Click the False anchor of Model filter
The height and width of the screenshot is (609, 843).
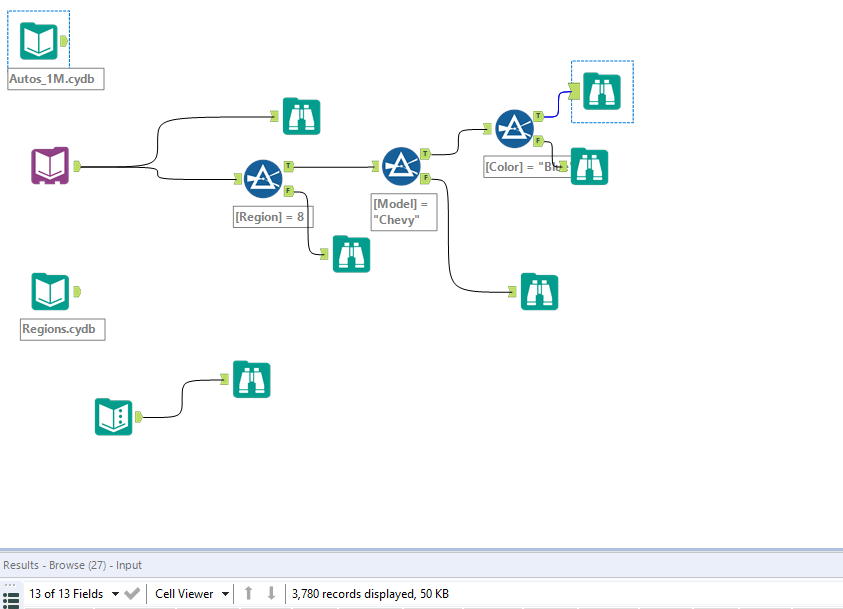(425, 178)
